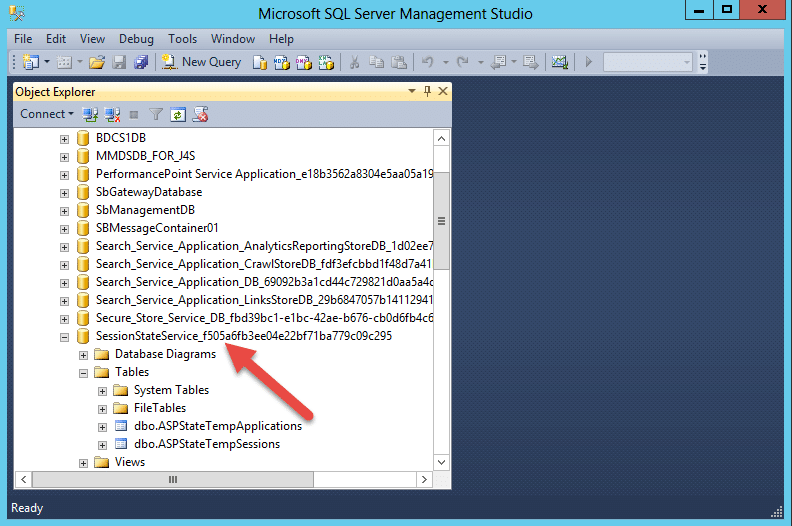Open the File menu
The image size is (792, 526).
(x=23, y=39)
